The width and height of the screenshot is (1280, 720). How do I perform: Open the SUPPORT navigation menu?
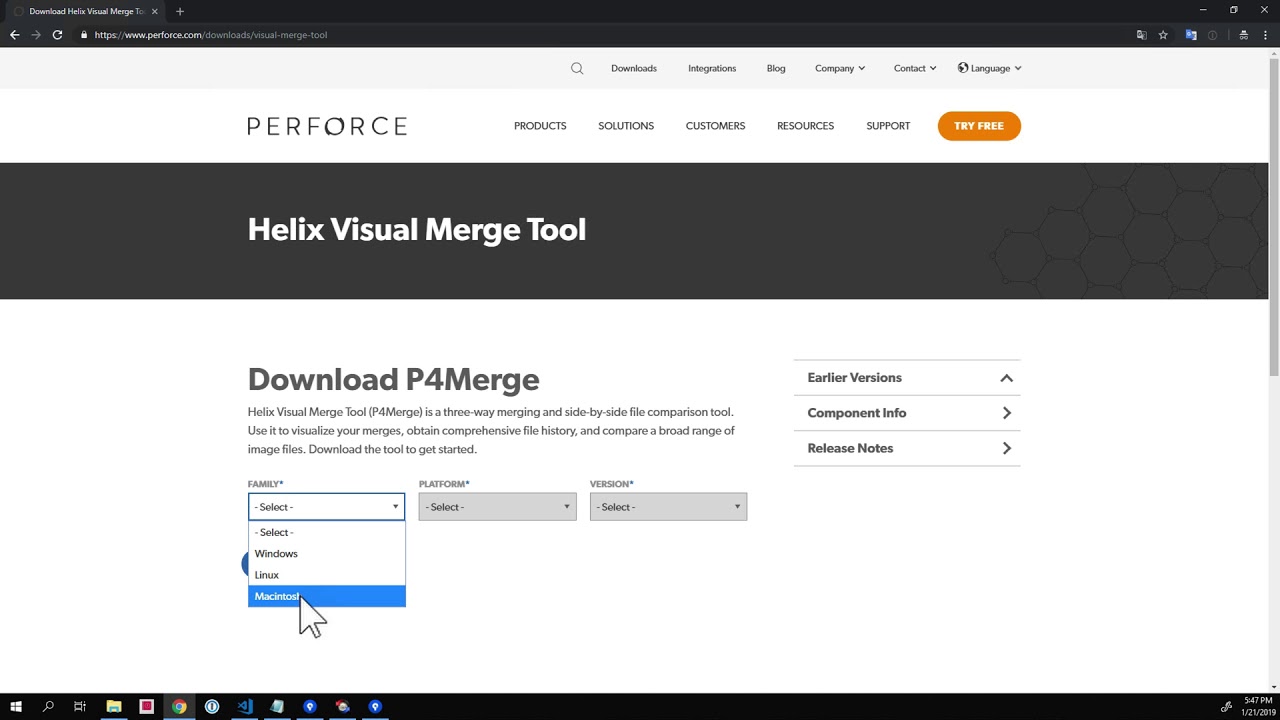[x=888, y=126]
